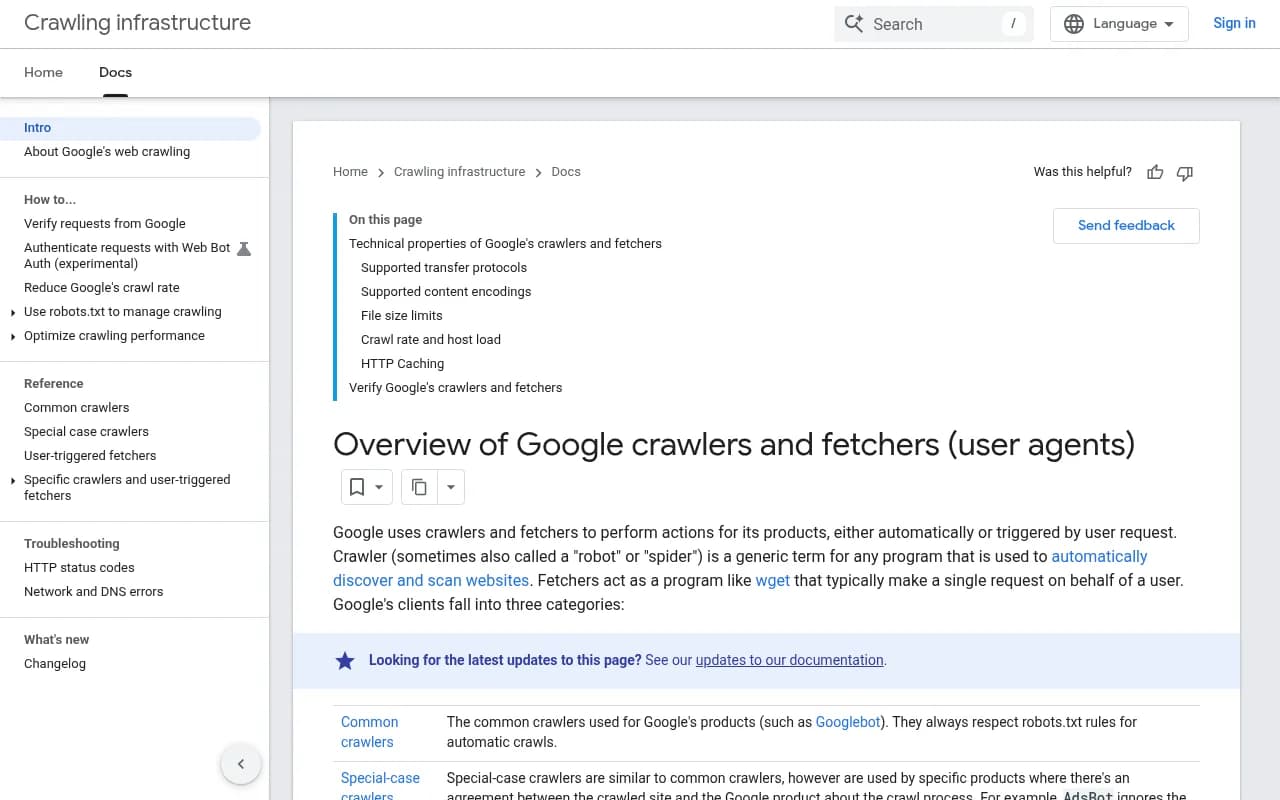Open 'Verify requests from Google'
Viewport: 1280px width, 800px height.
click(105, 224)
